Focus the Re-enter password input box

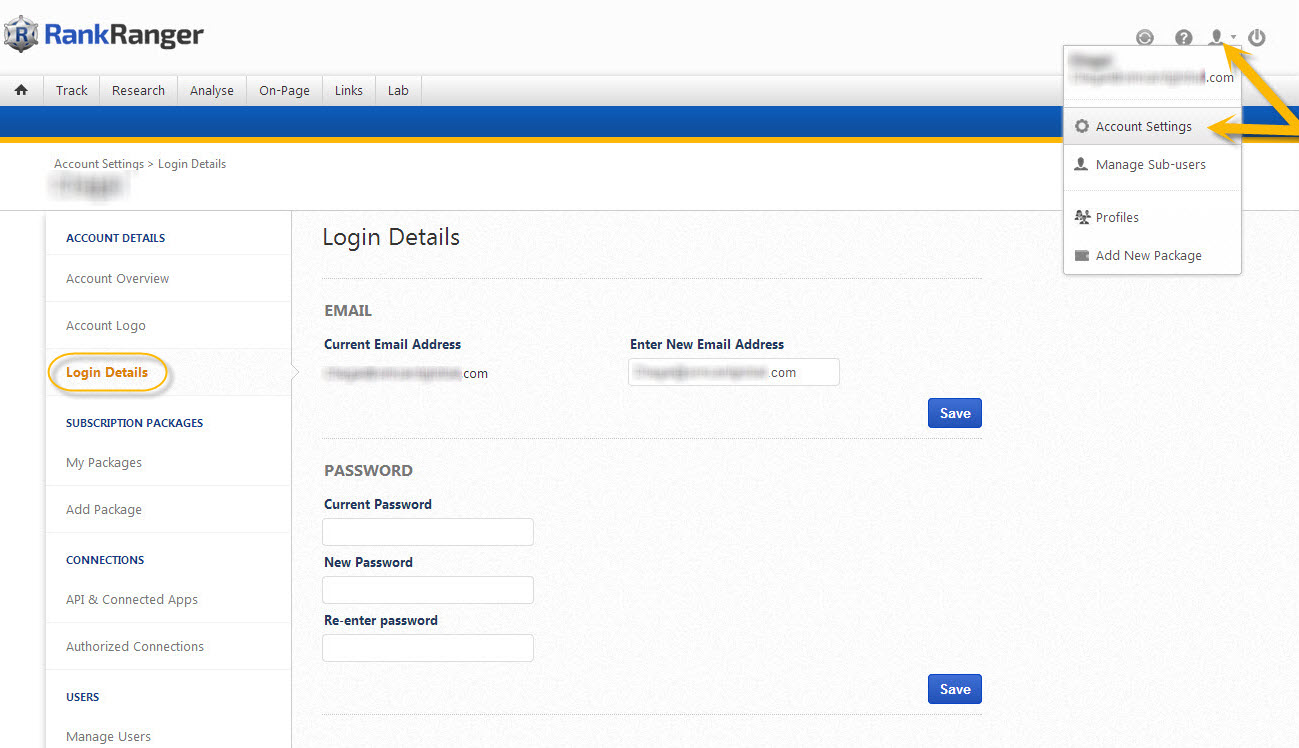point(428,648)
